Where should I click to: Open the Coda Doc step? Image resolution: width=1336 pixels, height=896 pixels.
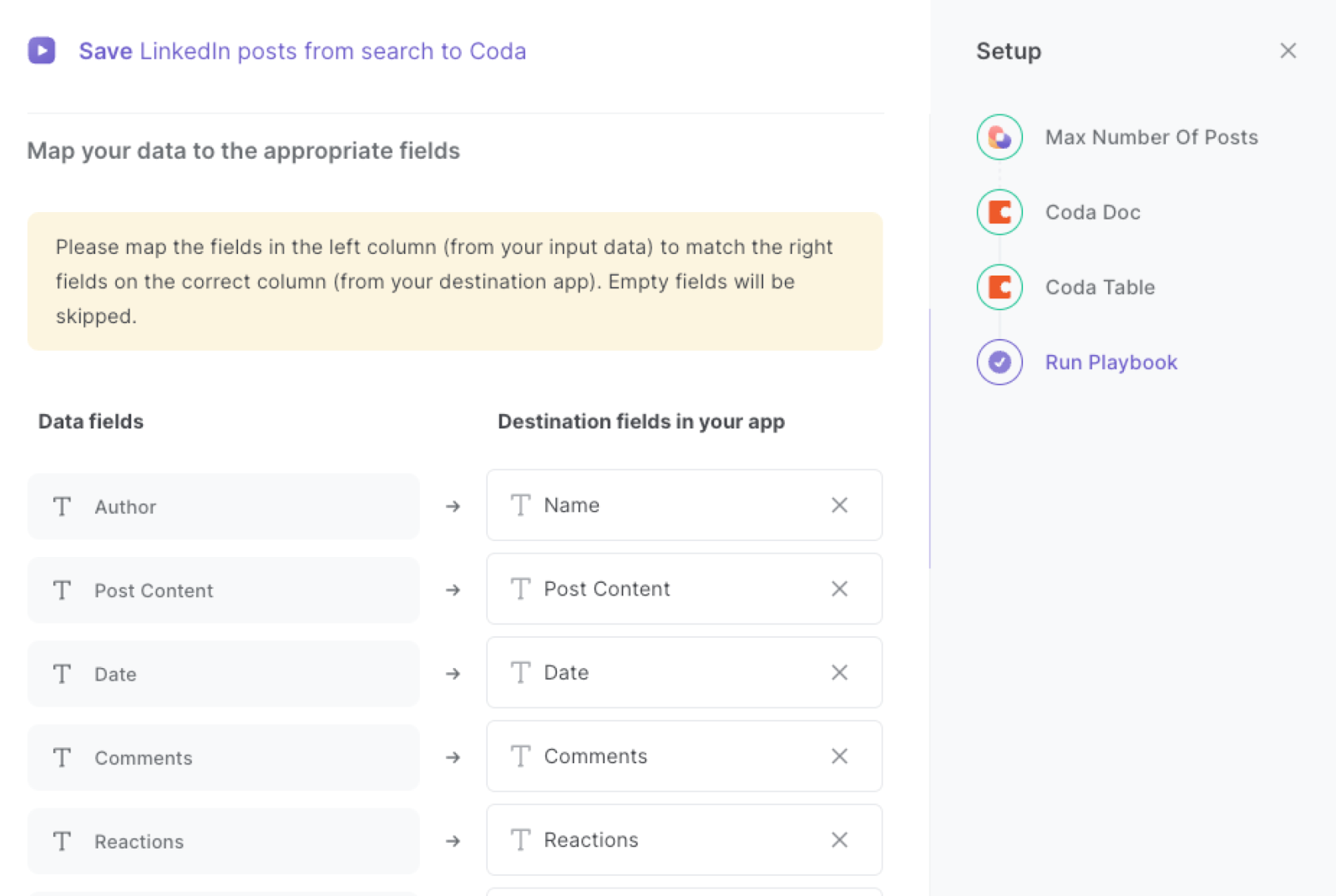pos(1093,212)
